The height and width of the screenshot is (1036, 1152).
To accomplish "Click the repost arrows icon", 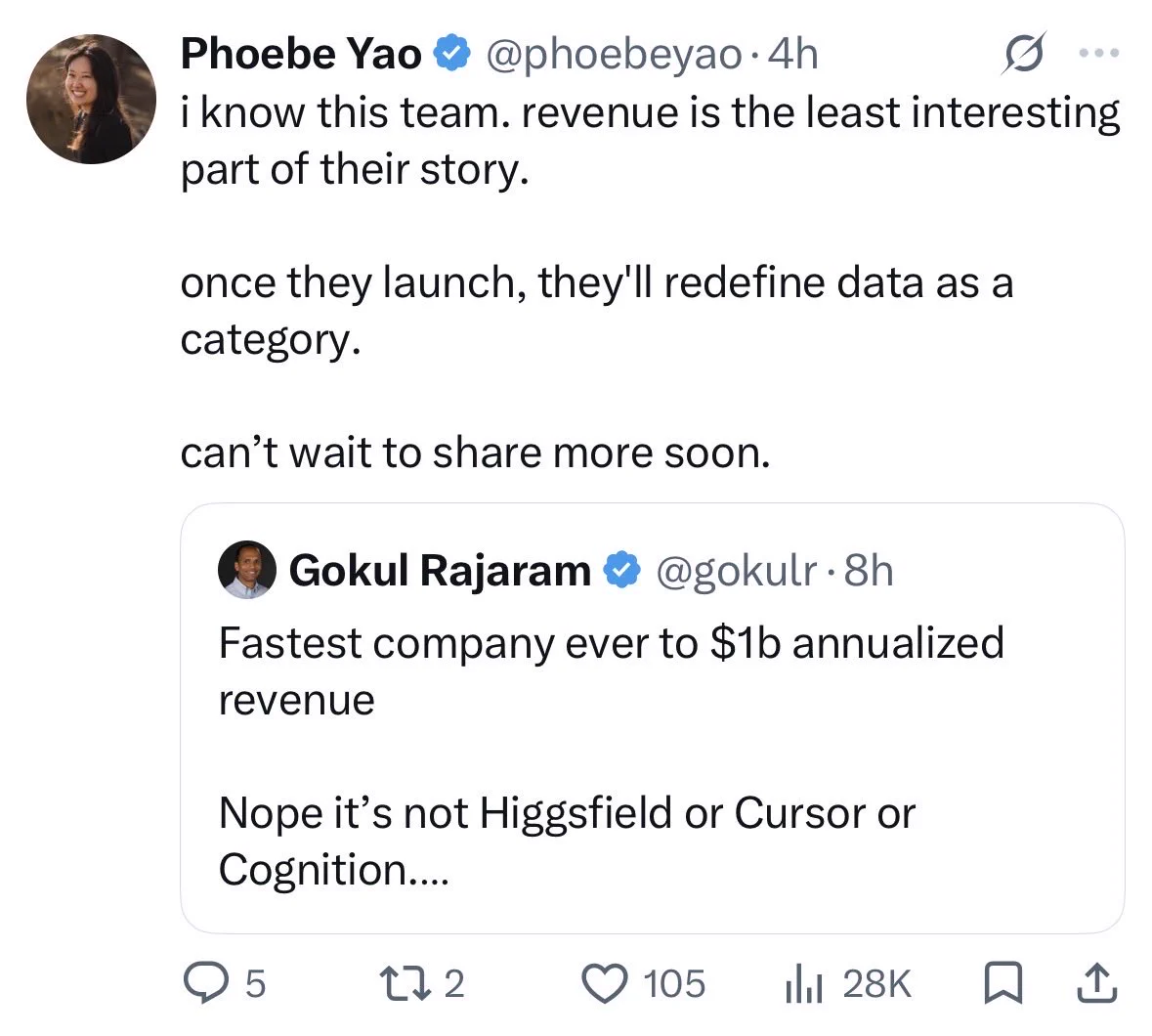I will (405, 983).
